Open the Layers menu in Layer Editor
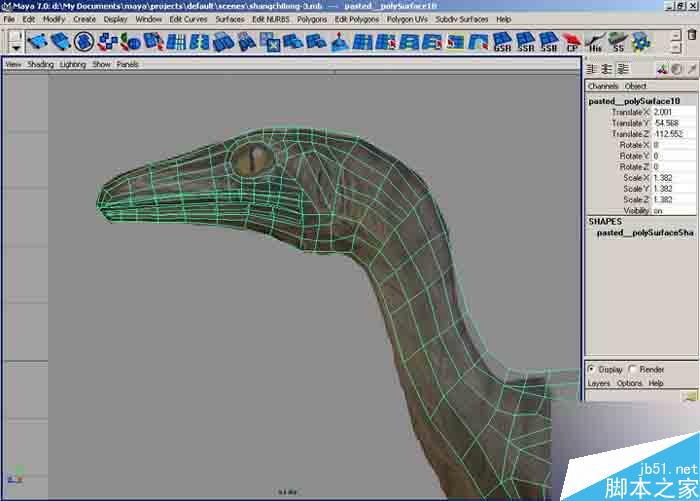The width and height of the screenshot is (700, 501). coord(599,383)
